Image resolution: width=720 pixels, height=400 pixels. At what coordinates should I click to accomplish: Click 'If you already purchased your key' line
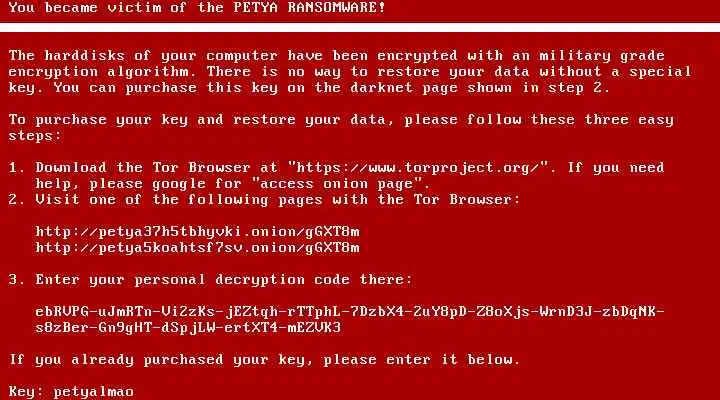click(x=264, y=360)
